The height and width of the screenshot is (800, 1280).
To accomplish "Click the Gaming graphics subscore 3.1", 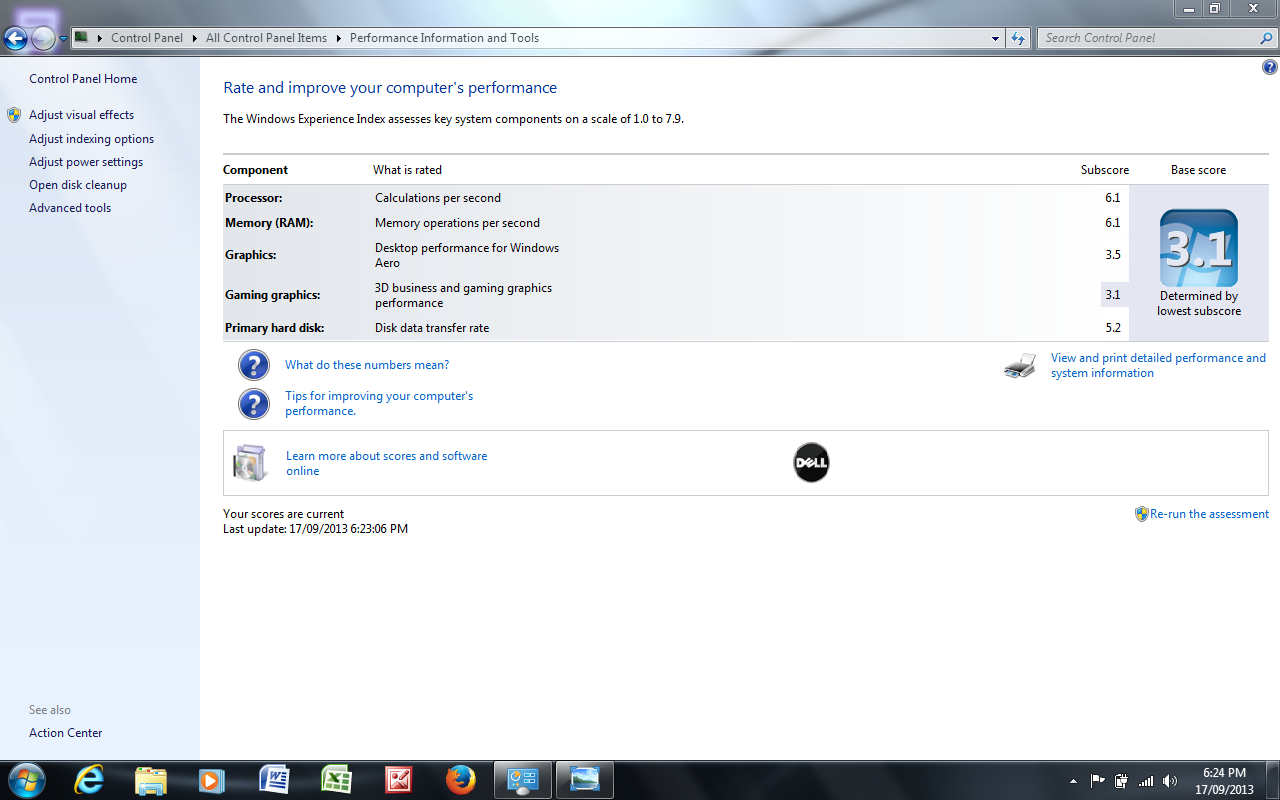I will (1113, 295).
